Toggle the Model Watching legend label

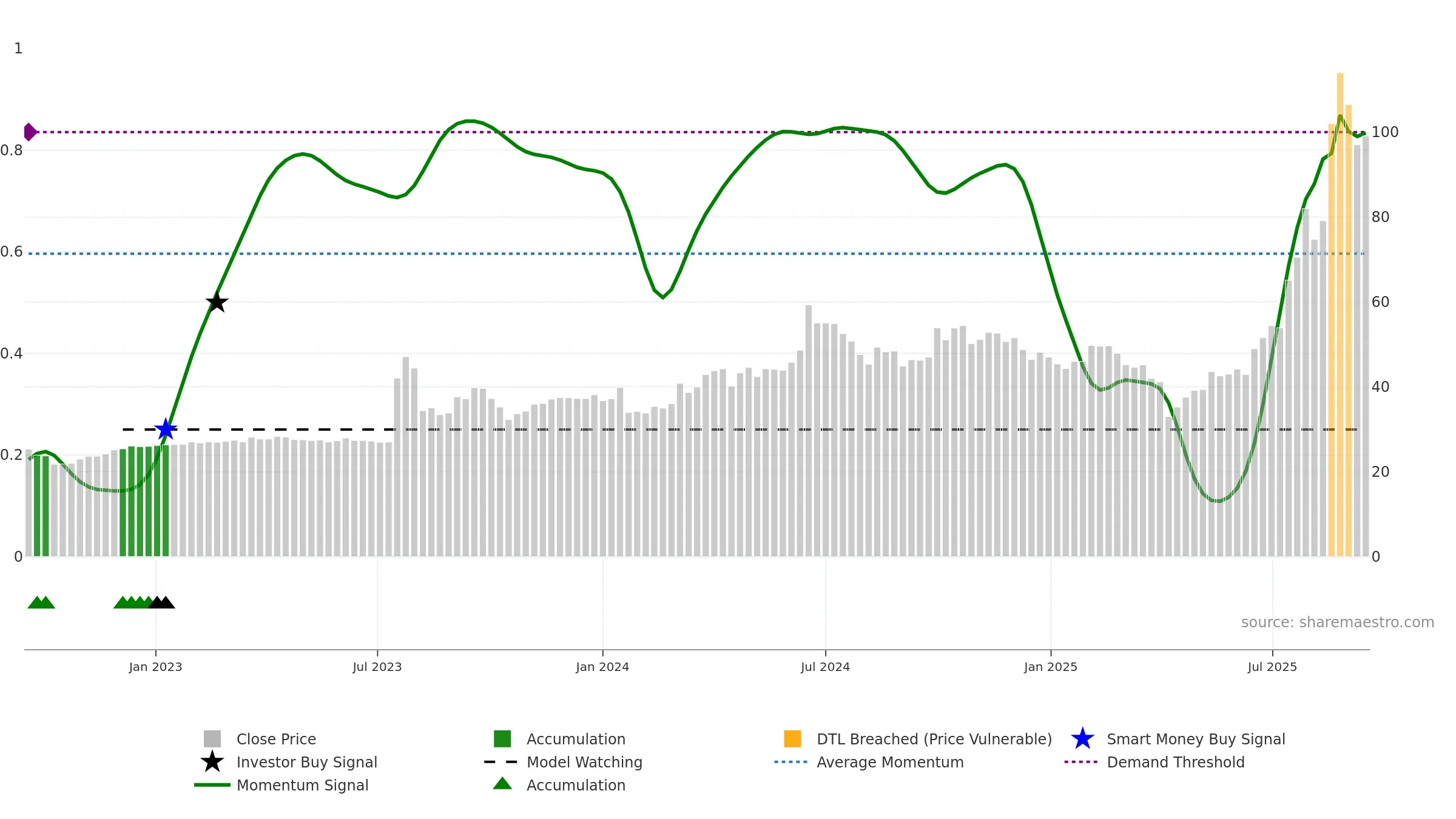584,762
